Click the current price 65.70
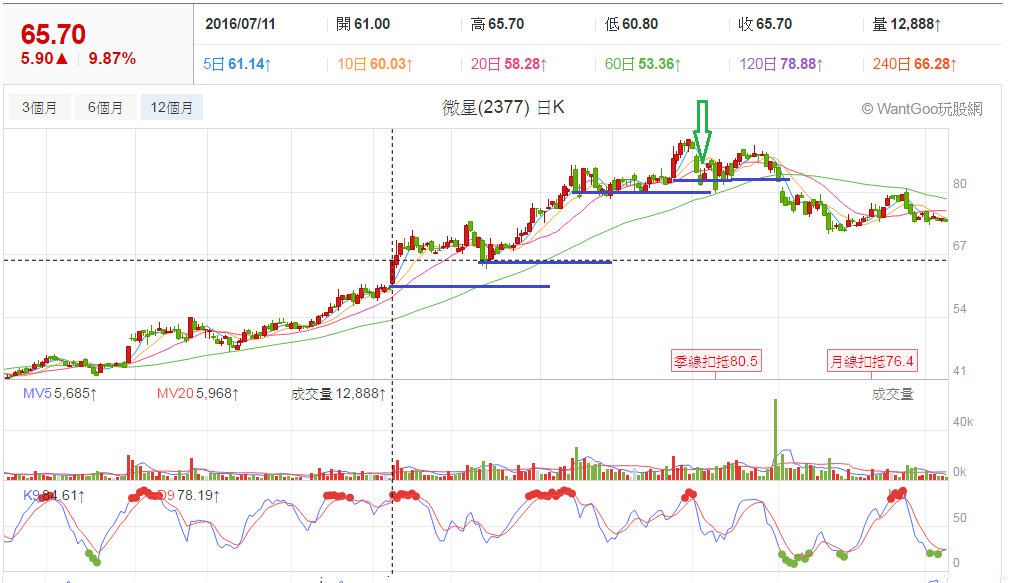Viewport: 1010px width, 583px height. pos(53,34)
